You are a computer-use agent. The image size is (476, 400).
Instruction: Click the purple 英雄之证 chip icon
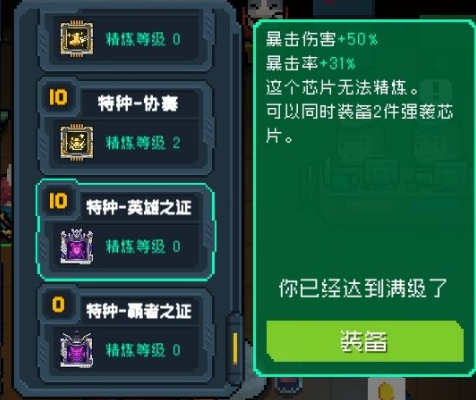point(77,246)
